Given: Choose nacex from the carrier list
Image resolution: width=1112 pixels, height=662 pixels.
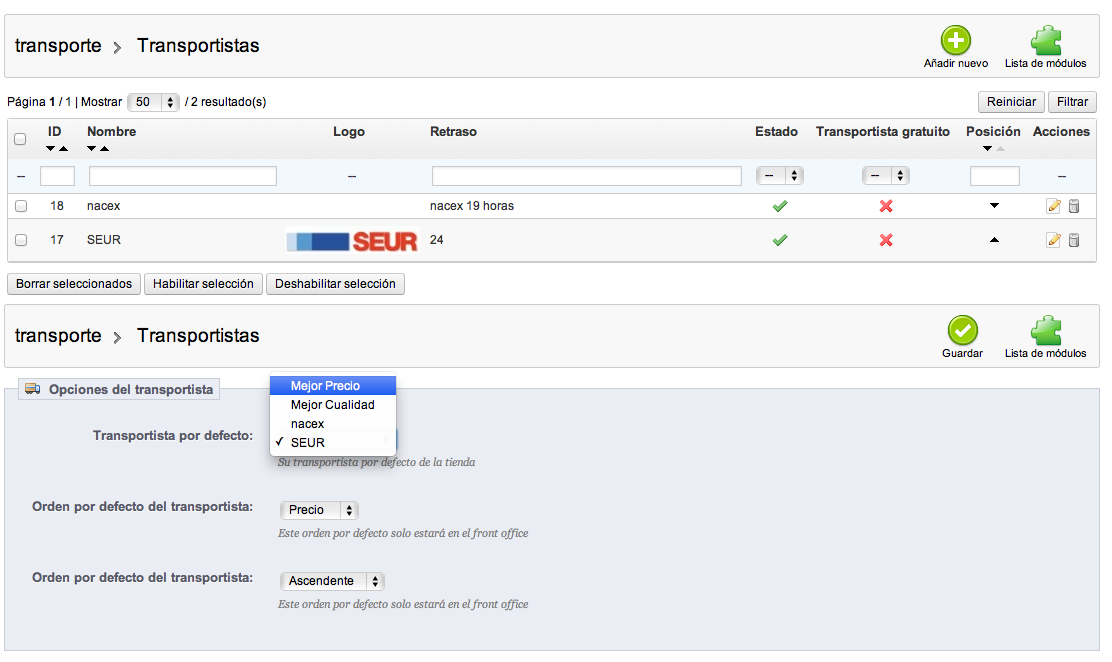Looking at the screenshot, I should coord(308,424).
